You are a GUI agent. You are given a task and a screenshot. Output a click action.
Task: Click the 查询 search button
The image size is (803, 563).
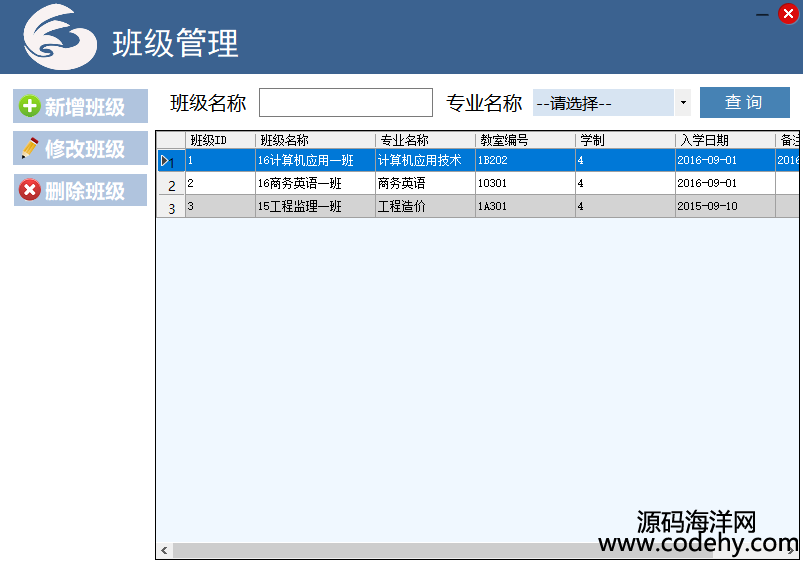[x=744, y=102]
